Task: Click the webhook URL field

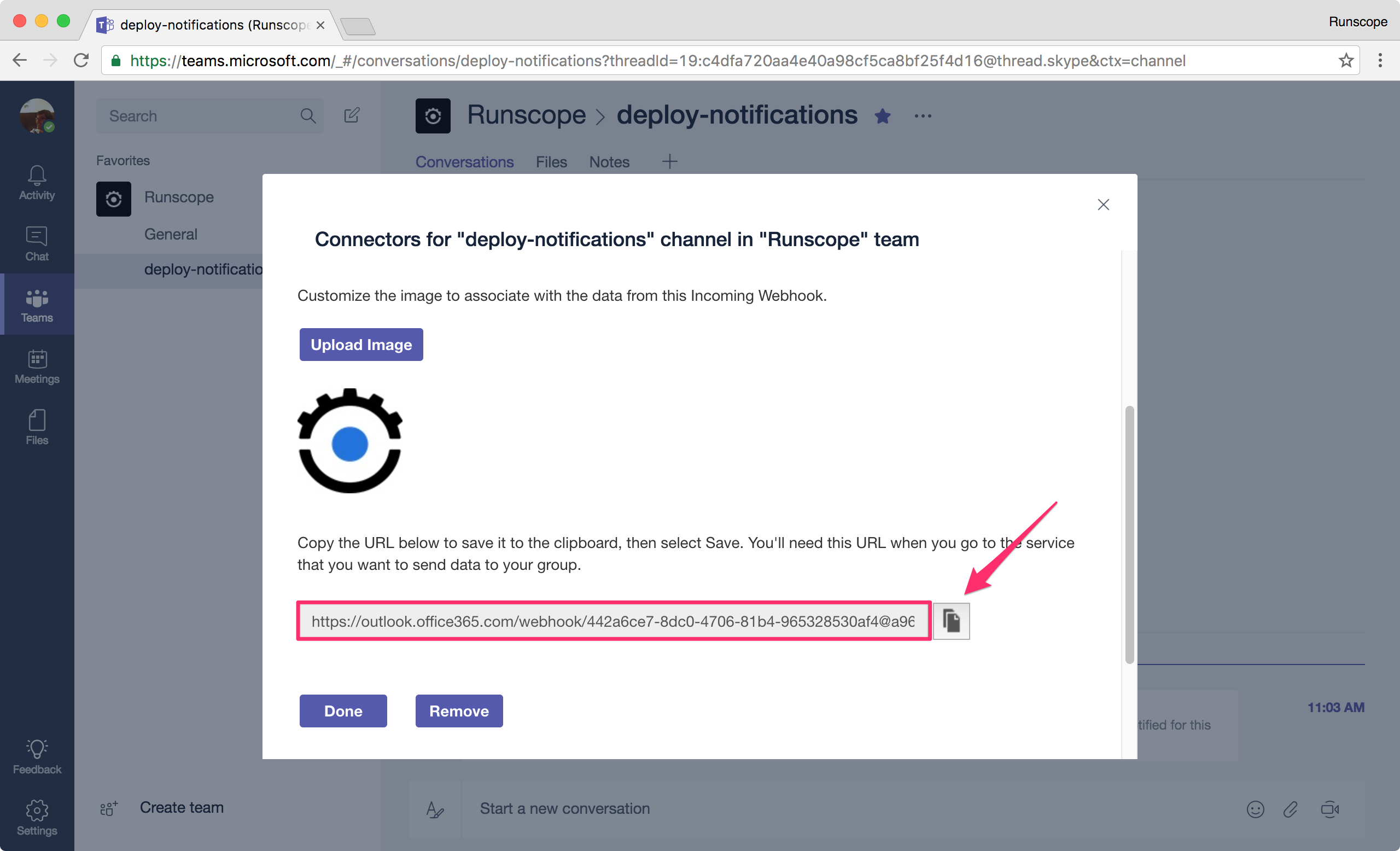Action: tap(614, 621)
